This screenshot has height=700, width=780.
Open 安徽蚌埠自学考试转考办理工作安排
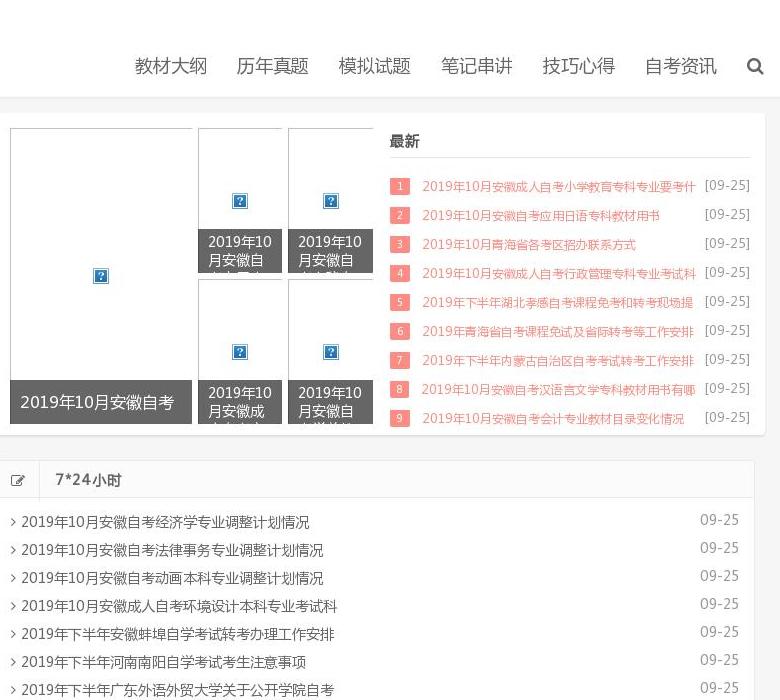coord(178,634)
